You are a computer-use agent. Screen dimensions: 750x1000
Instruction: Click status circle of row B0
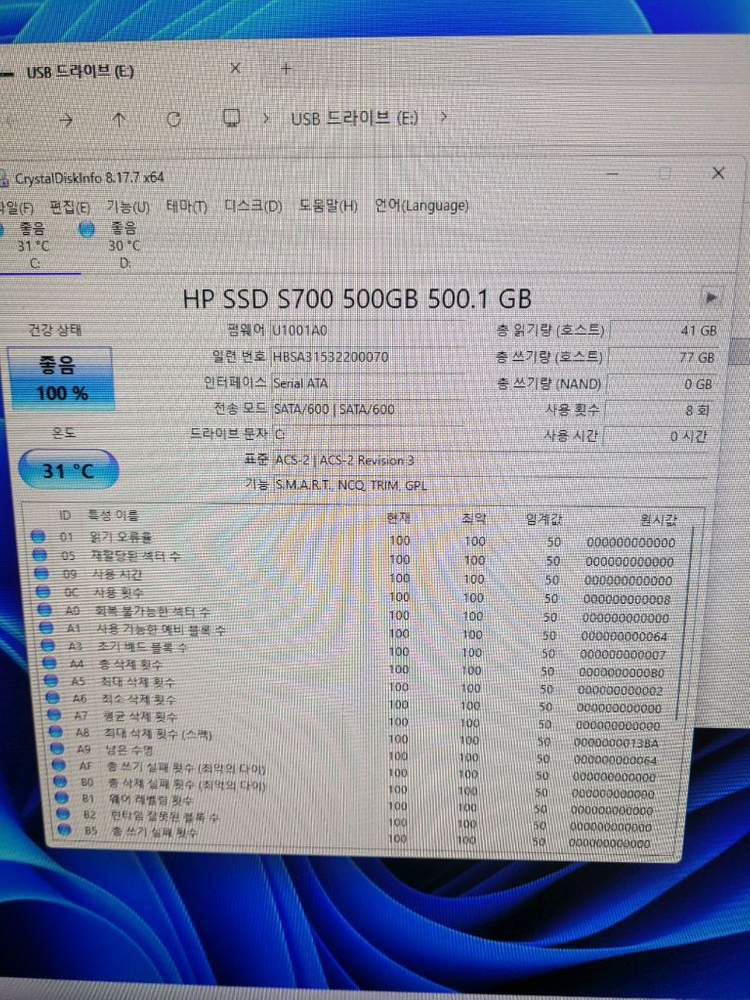60,781
